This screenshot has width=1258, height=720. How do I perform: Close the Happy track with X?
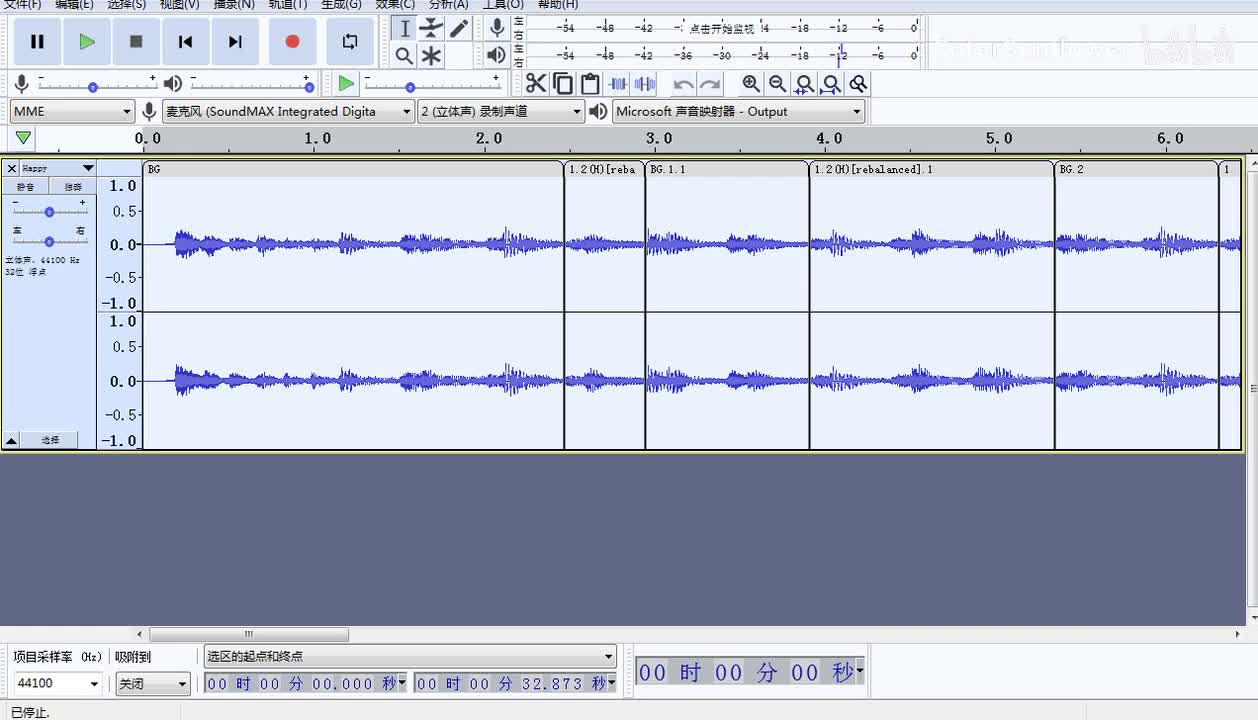coord(12,168)
